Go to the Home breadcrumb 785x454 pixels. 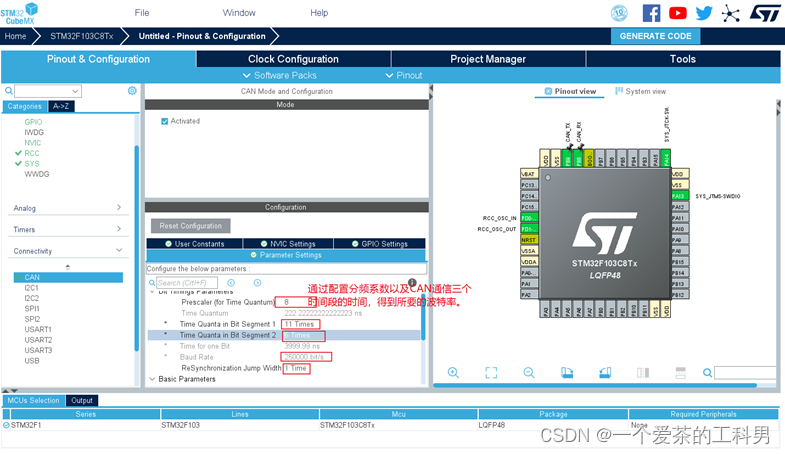point(16,36)
